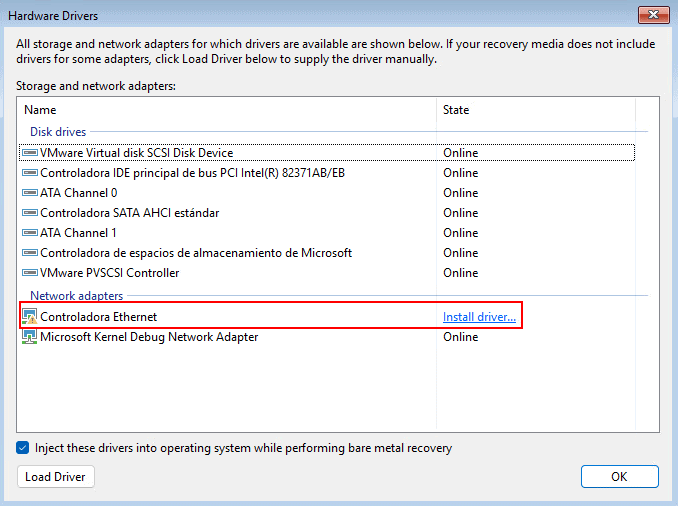Click the VMware PVSCSI Controller icon

click(29, 273)
